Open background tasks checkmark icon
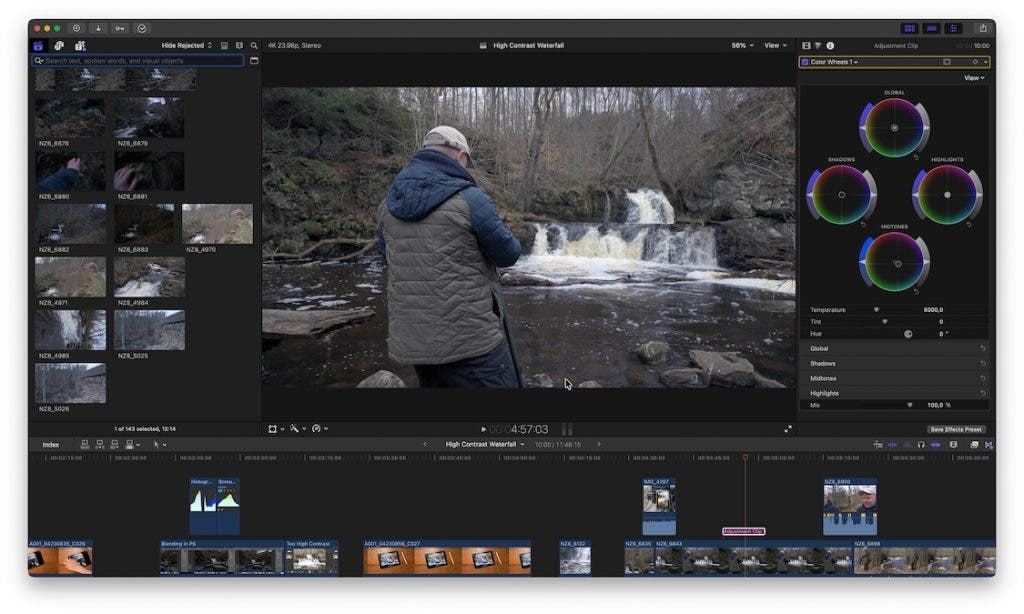The image size is (1024, 614). click(142, 28)
